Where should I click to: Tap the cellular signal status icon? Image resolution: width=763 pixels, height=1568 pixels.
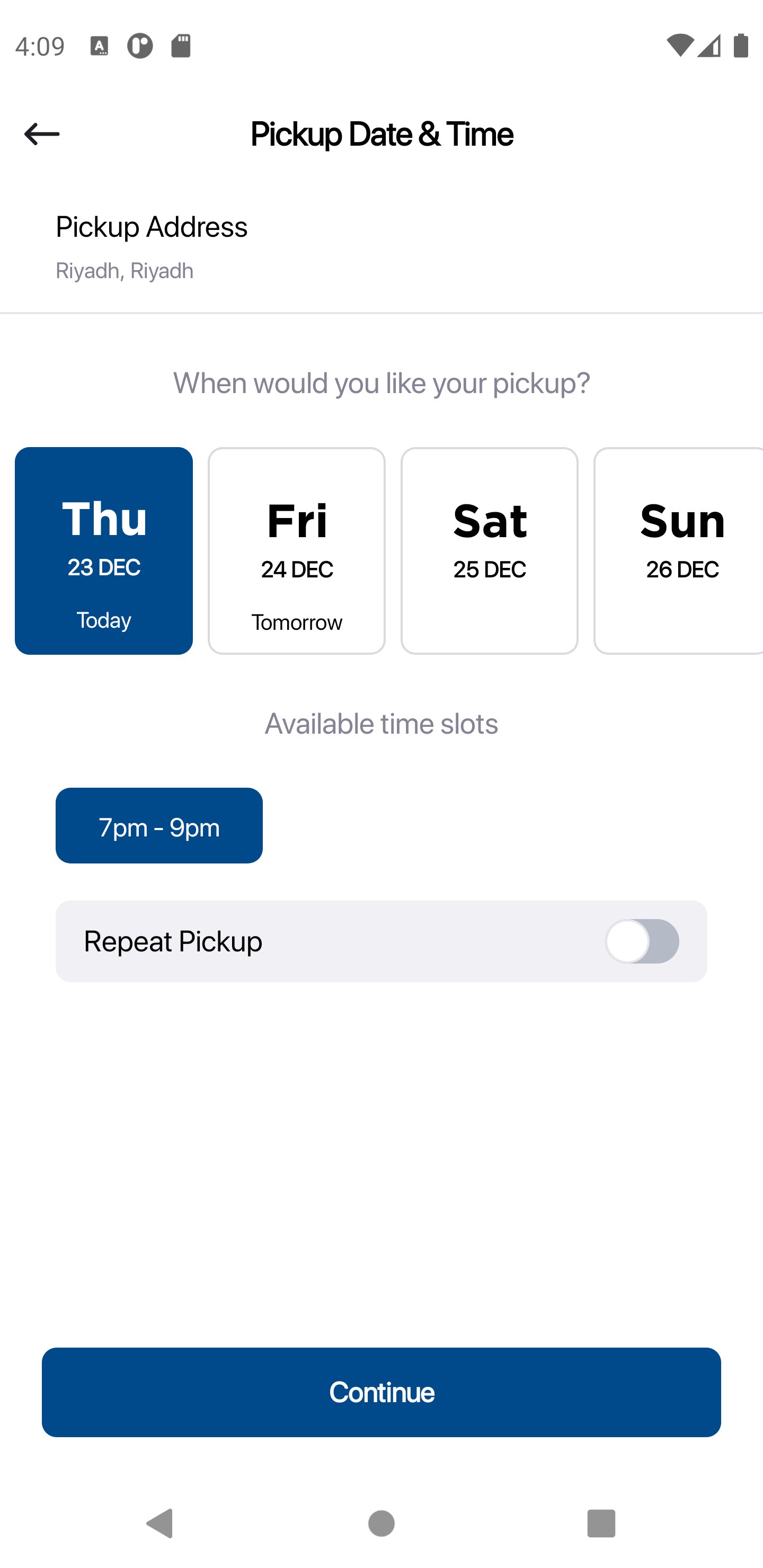click(709, 46)
